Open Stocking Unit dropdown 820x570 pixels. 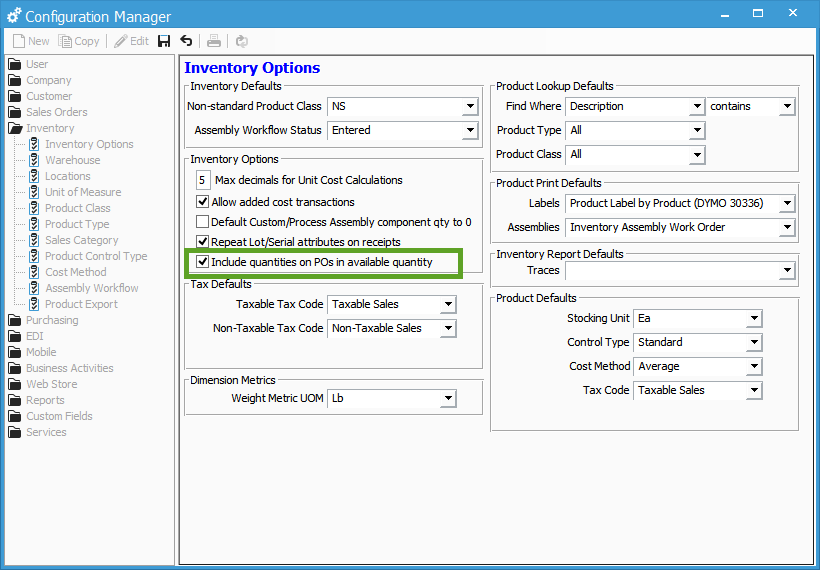coord(754,318)
